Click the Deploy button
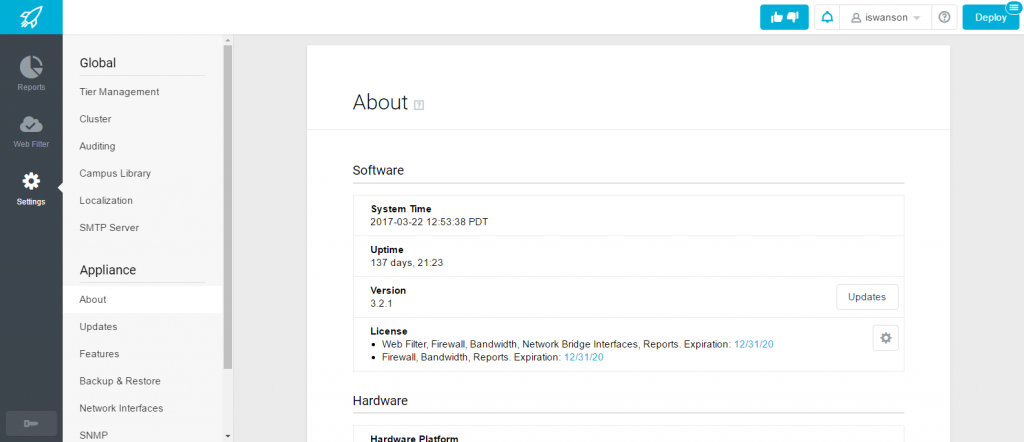The width and height of the screenshot is (1024, 442). (x=990, y=18)
